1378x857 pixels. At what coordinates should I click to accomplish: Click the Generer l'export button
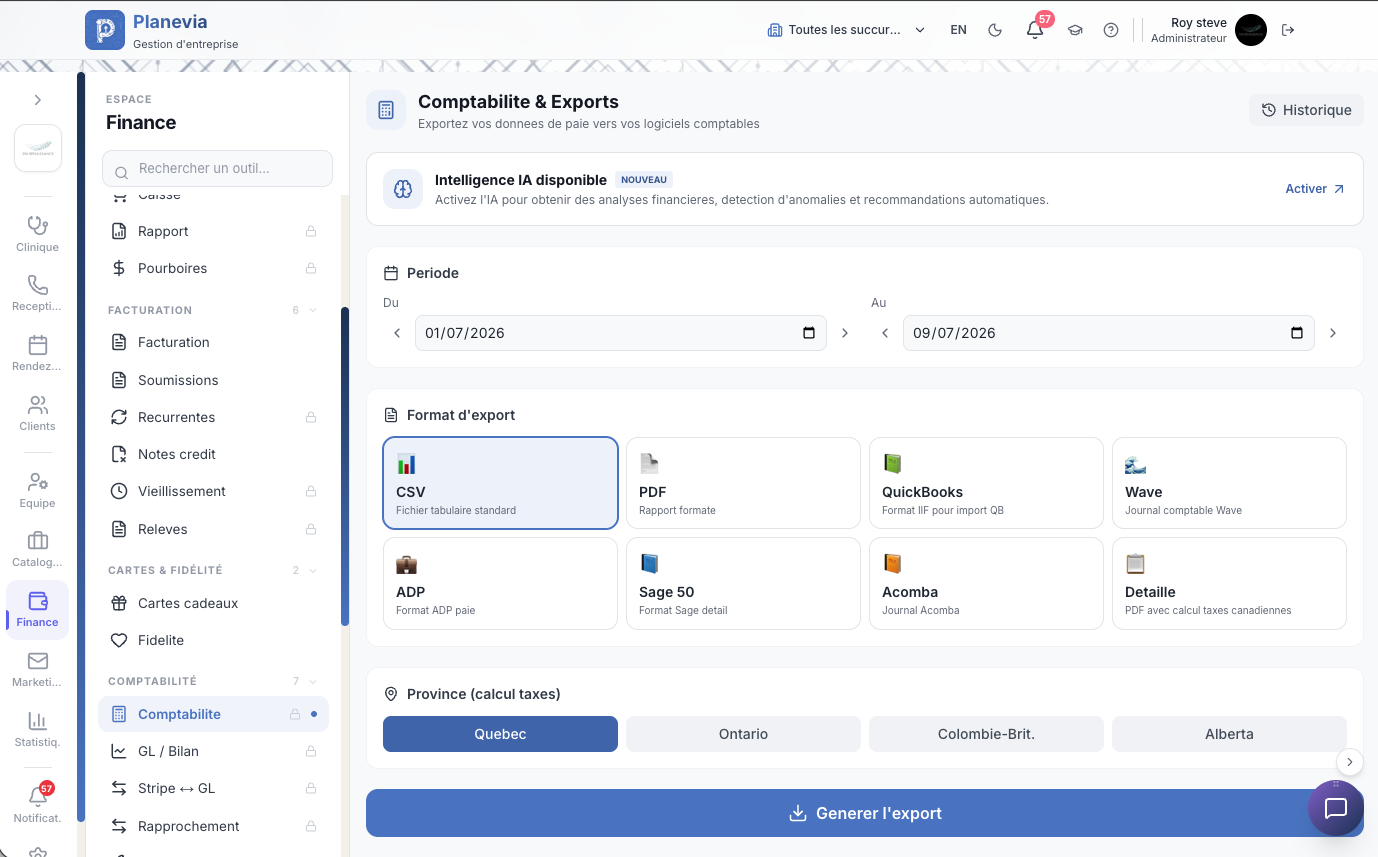865,813
